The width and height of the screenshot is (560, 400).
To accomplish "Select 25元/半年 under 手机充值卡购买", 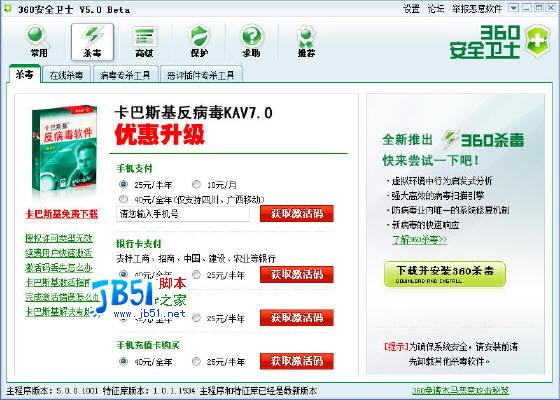I will [x=196, y=361].
